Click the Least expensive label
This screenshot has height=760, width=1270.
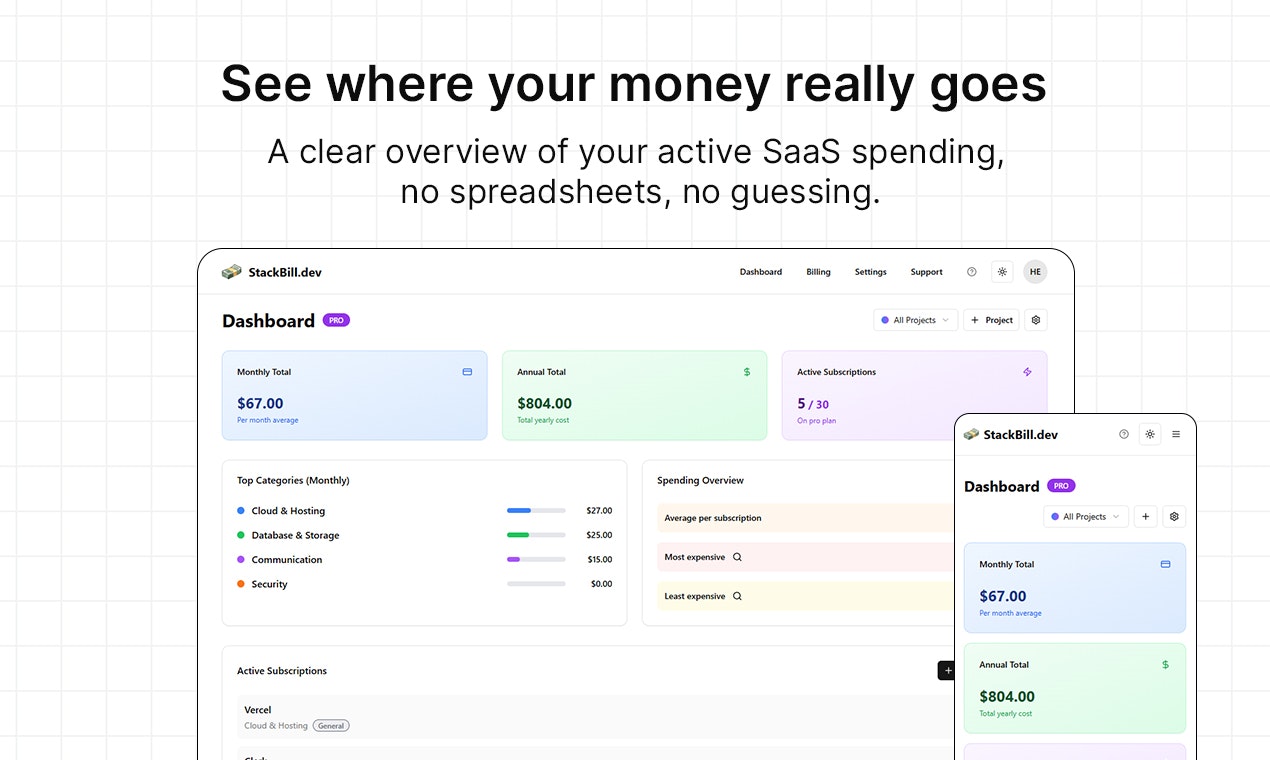tap(694, 596)
